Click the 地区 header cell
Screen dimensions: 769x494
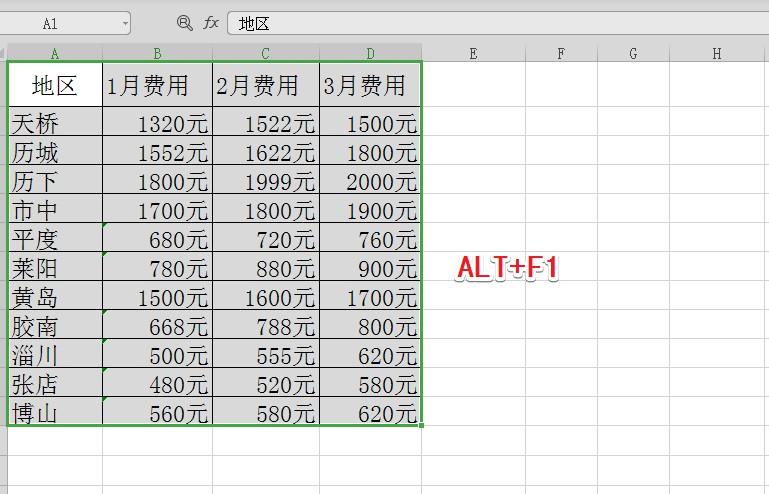tap(55, 84)
